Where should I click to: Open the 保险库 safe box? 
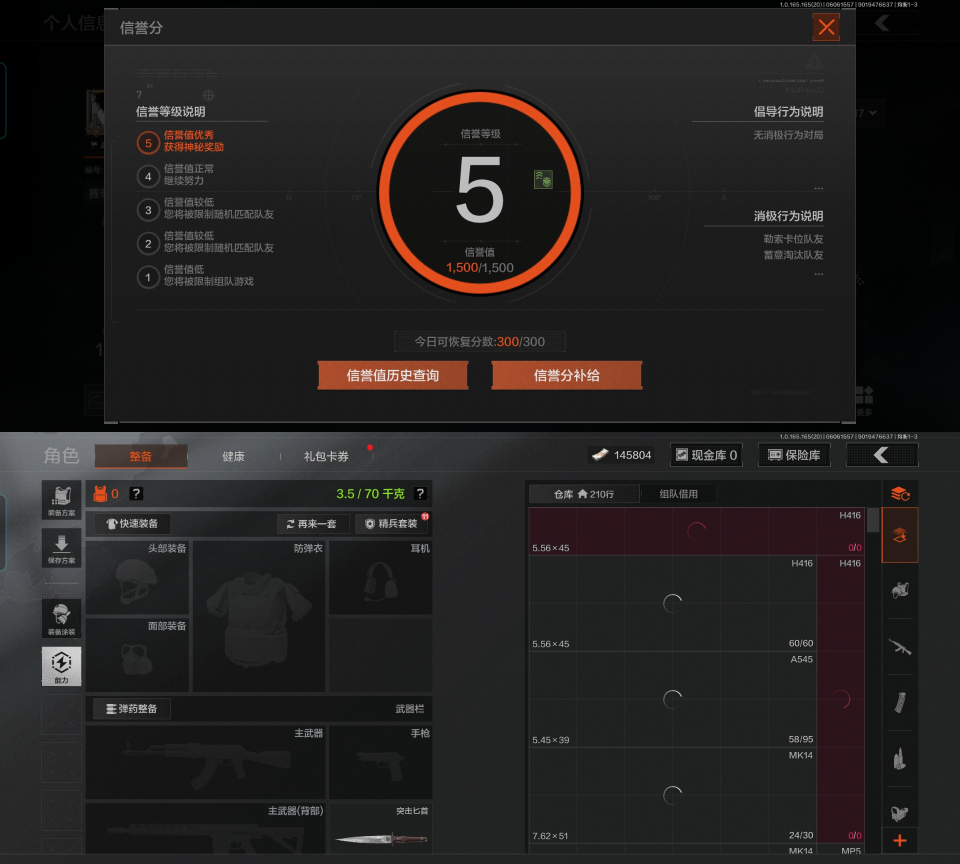pos(794,455)
